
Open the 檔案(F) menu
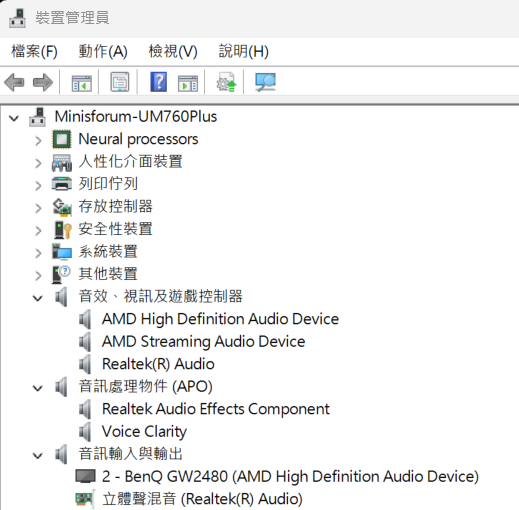click(x=34, y=52)
